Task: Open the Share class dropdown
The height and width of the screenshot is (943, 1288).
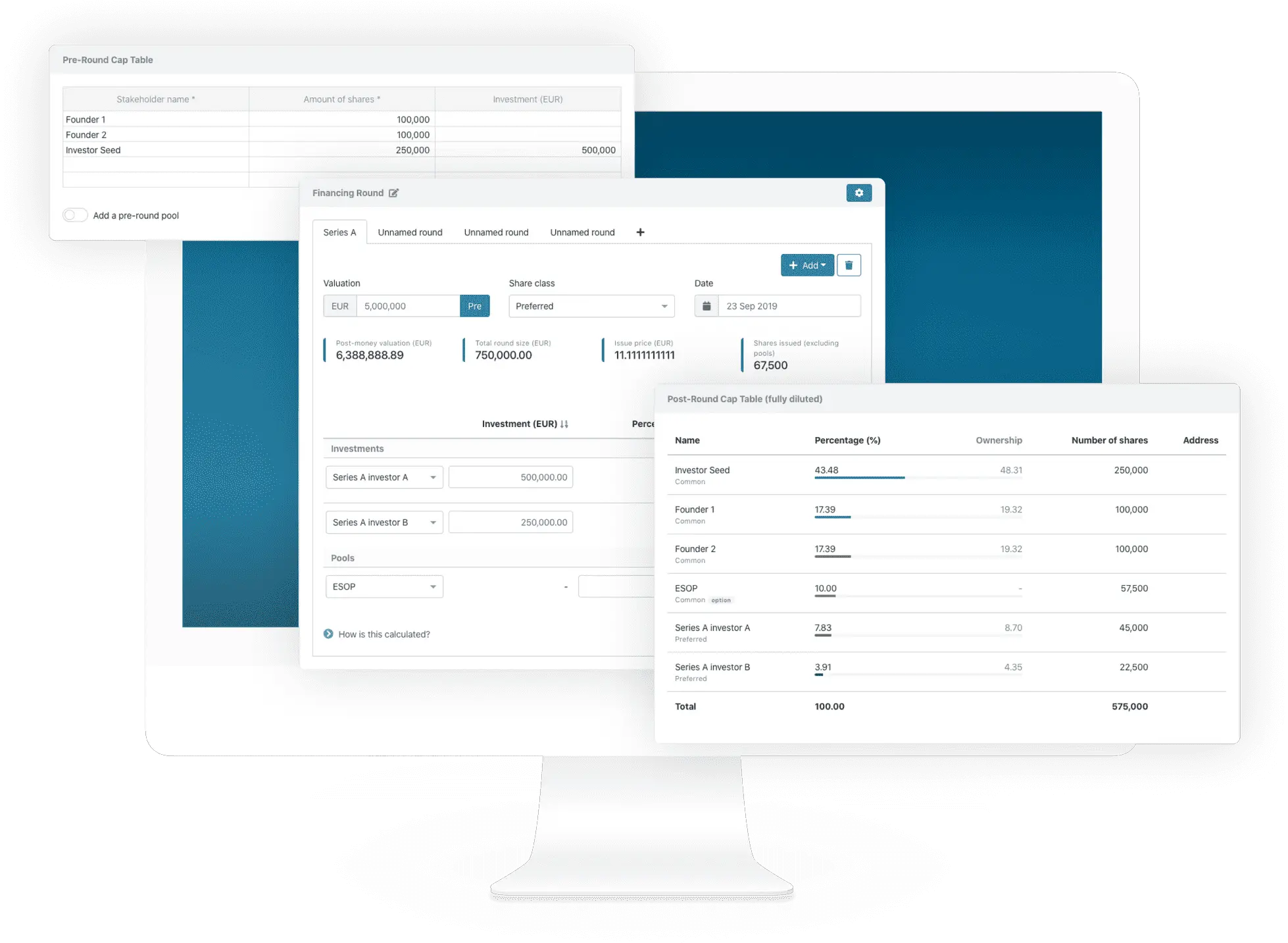Action: pos(591,306)
